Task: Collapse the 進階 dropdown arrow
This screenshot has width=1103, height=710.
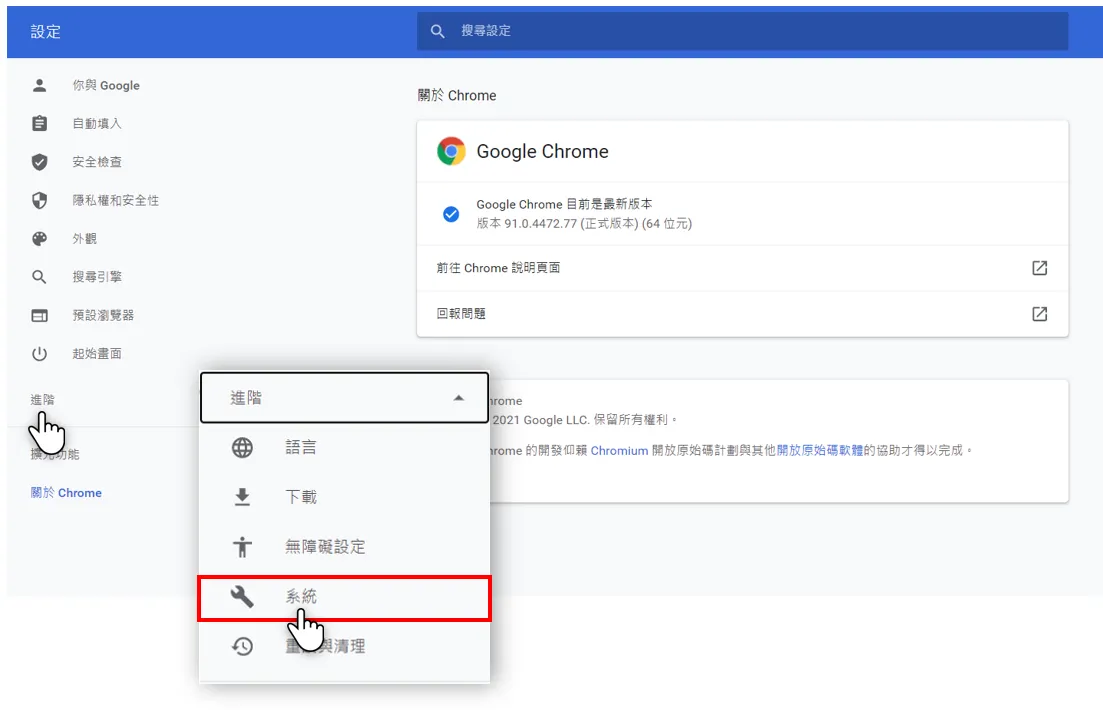Action: point(459,398)
